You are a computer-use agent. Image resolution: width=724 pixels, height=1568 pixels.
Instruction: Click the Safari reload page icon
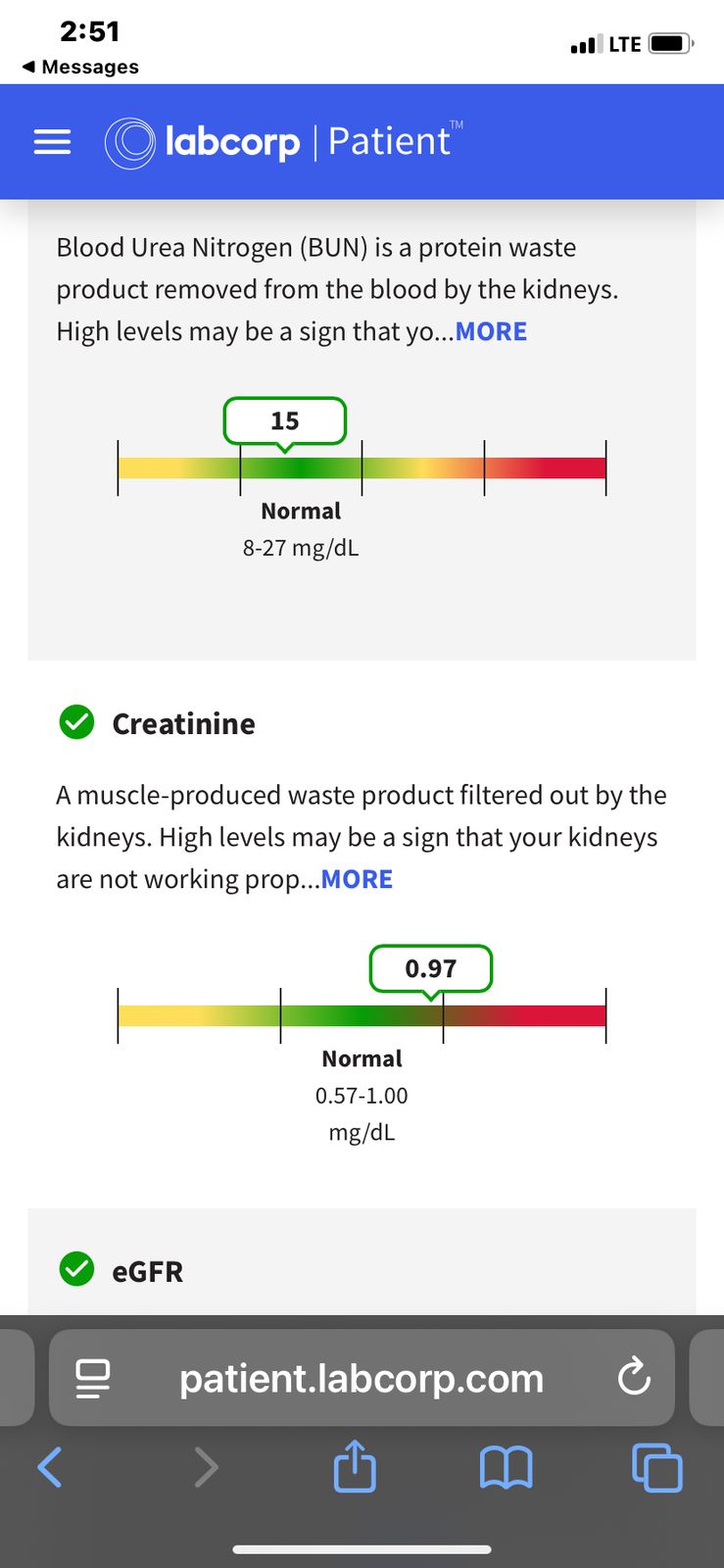tap(634, 1377)
